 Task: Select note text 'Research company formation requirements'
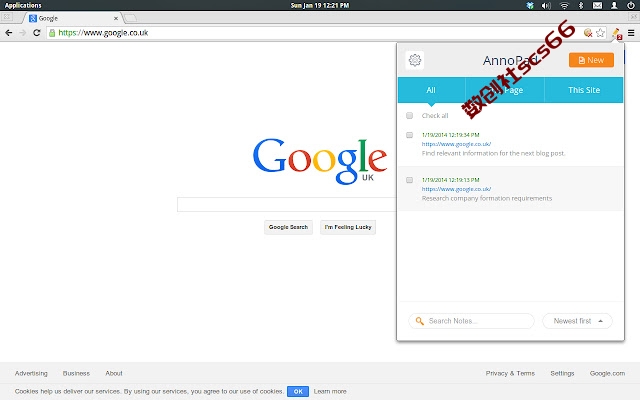point(487,198)
